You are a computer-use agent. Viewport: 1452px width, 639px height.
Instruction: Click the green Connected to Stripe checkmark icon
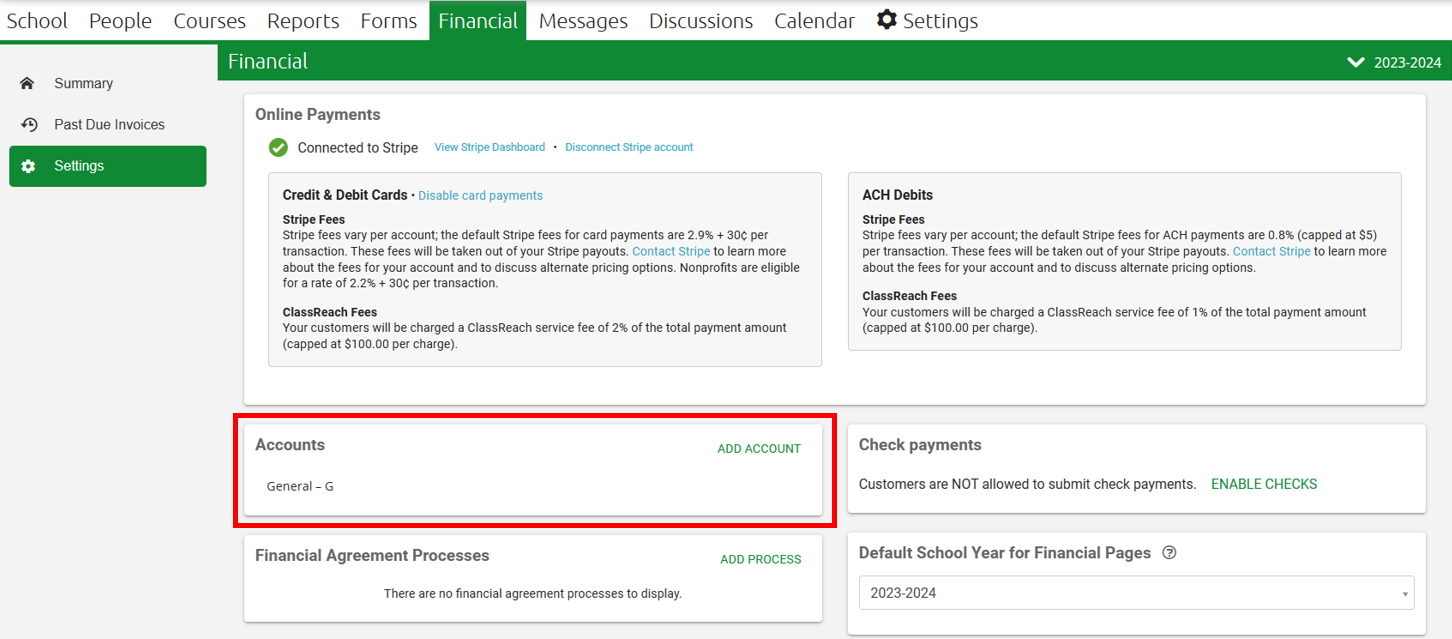coord(278,148)
